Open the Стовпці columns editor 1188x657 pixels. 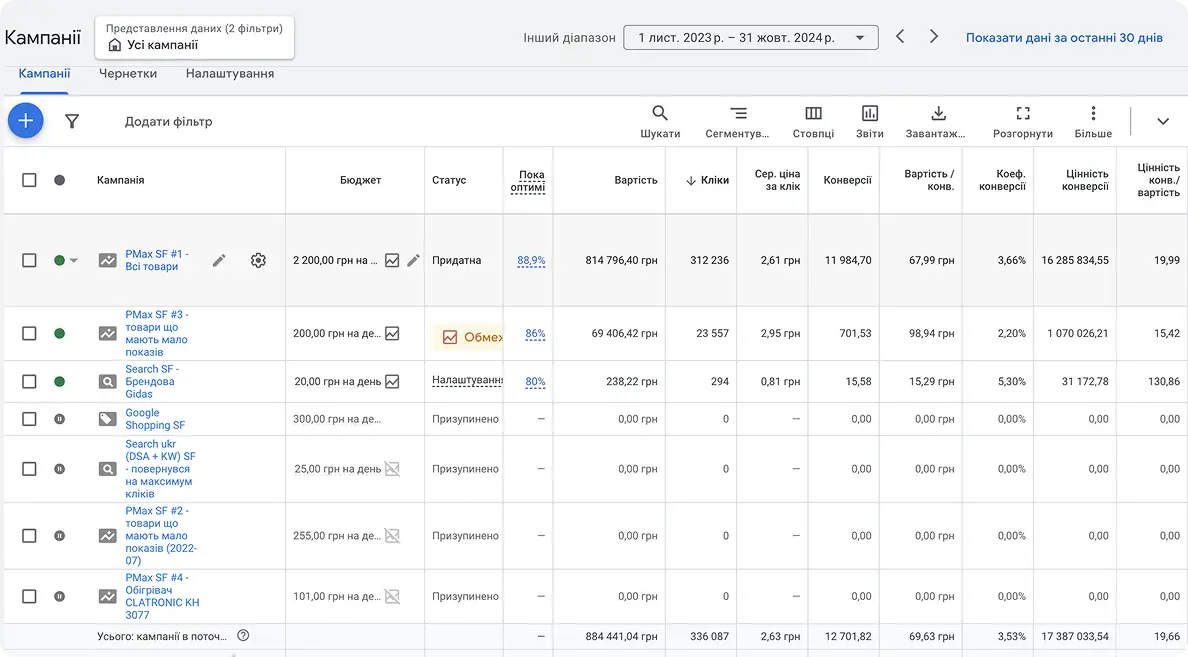pos(813,121)
